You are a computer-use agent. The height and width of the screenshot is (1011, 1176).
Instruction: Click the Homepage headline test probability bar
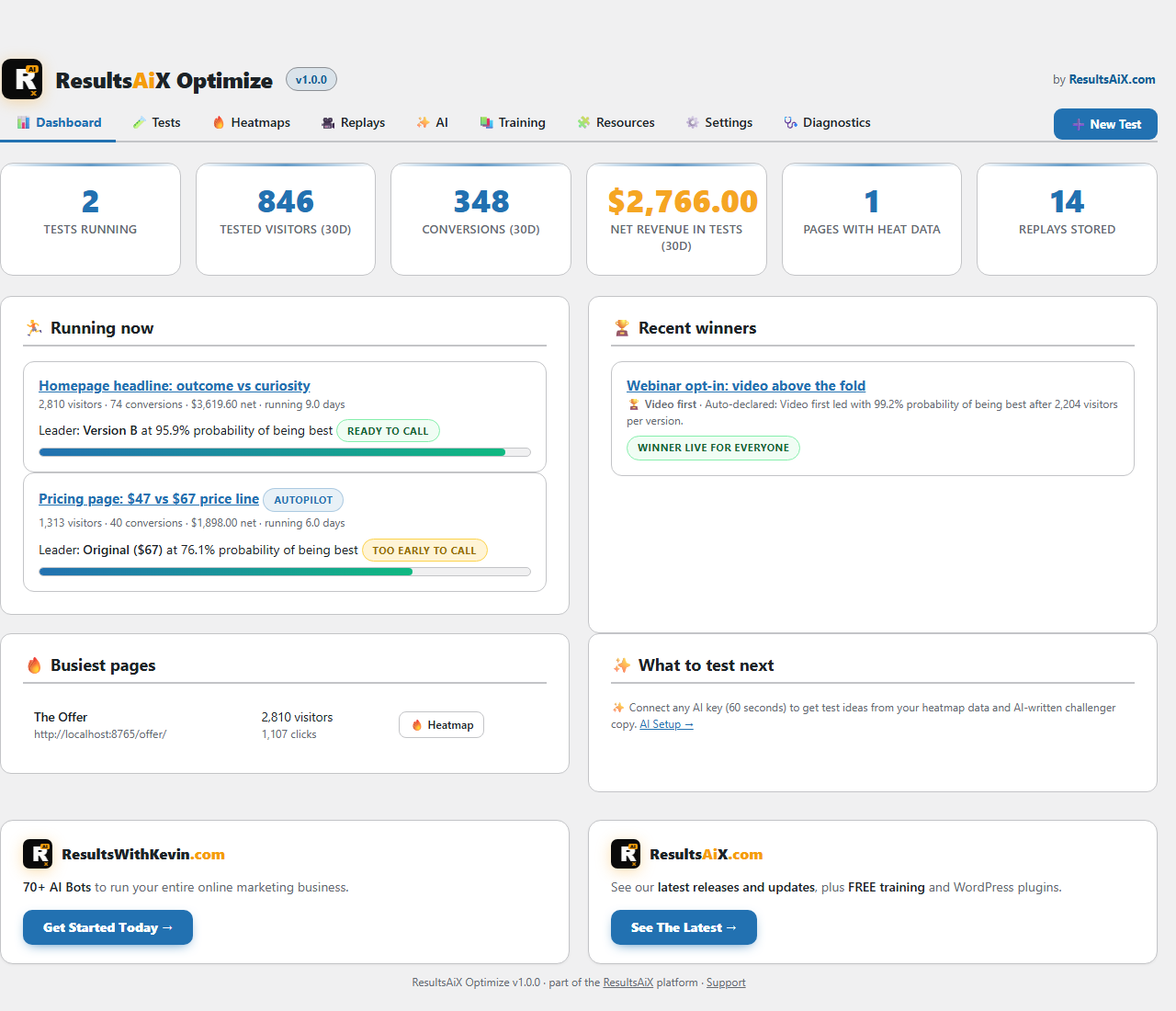(285, 452)
